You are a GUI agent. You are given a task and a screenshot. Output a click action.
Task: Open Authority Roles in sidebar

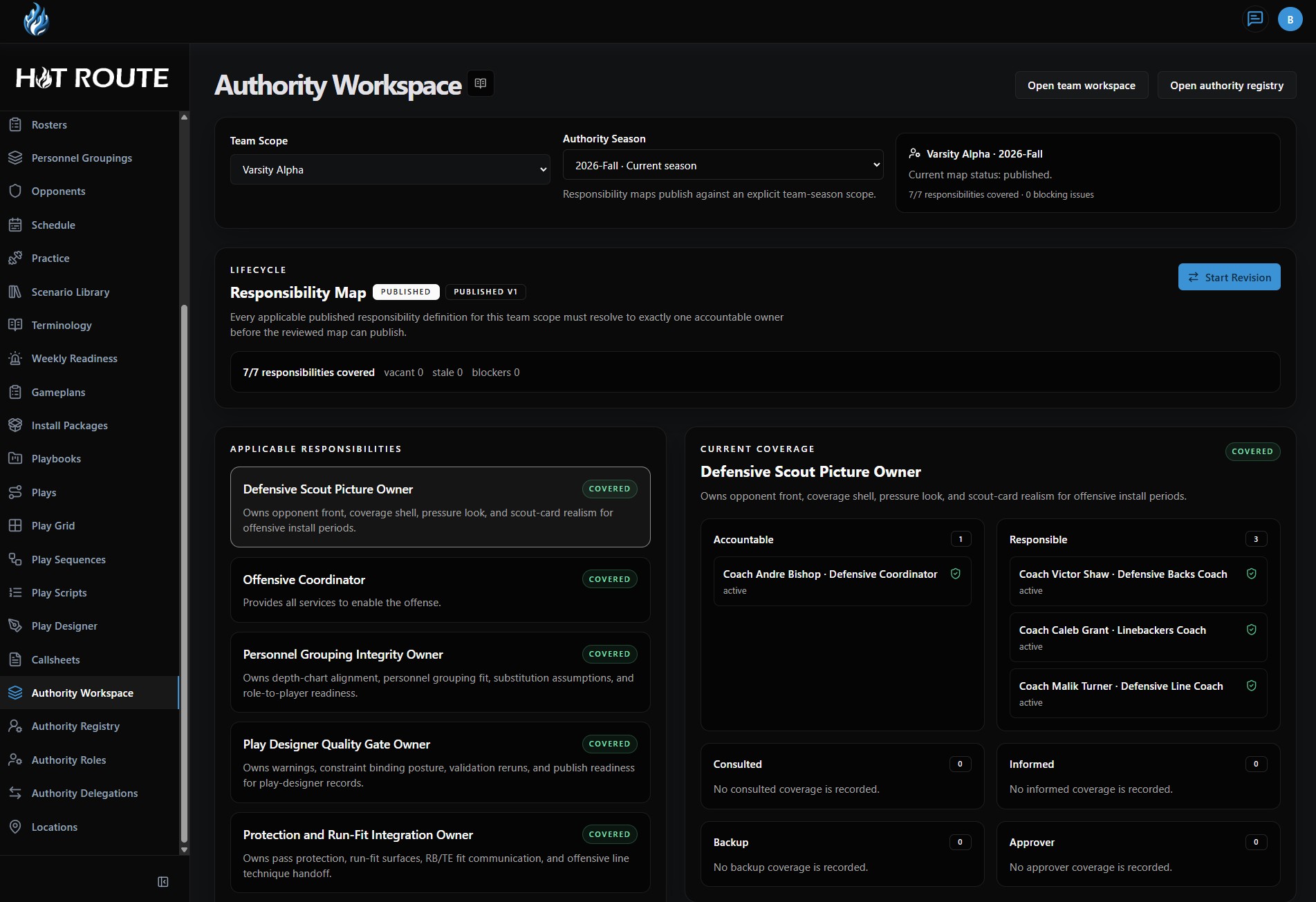89,760
